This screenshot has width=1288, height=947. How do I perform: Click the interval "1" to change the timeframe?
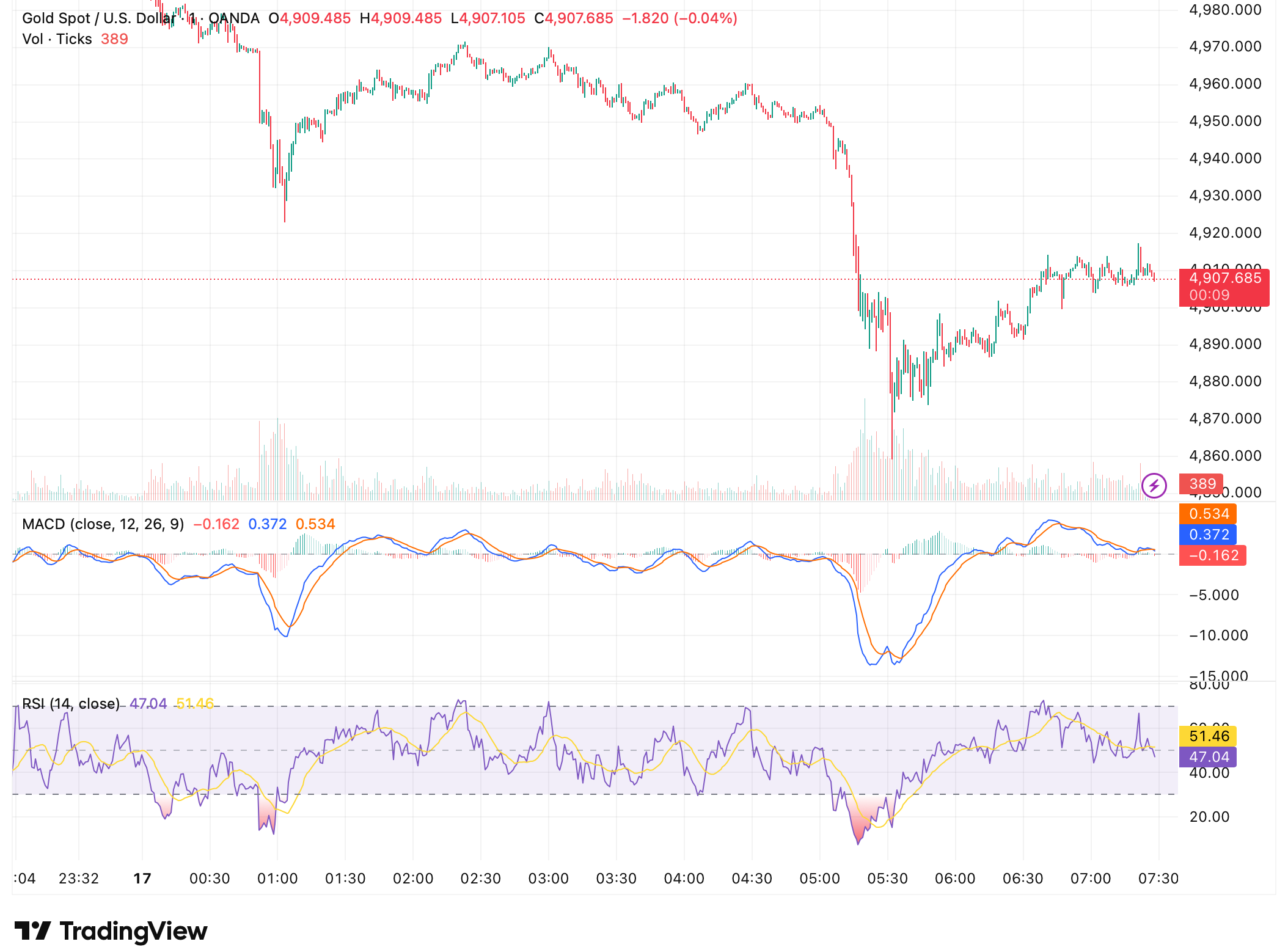click(191, 18)
